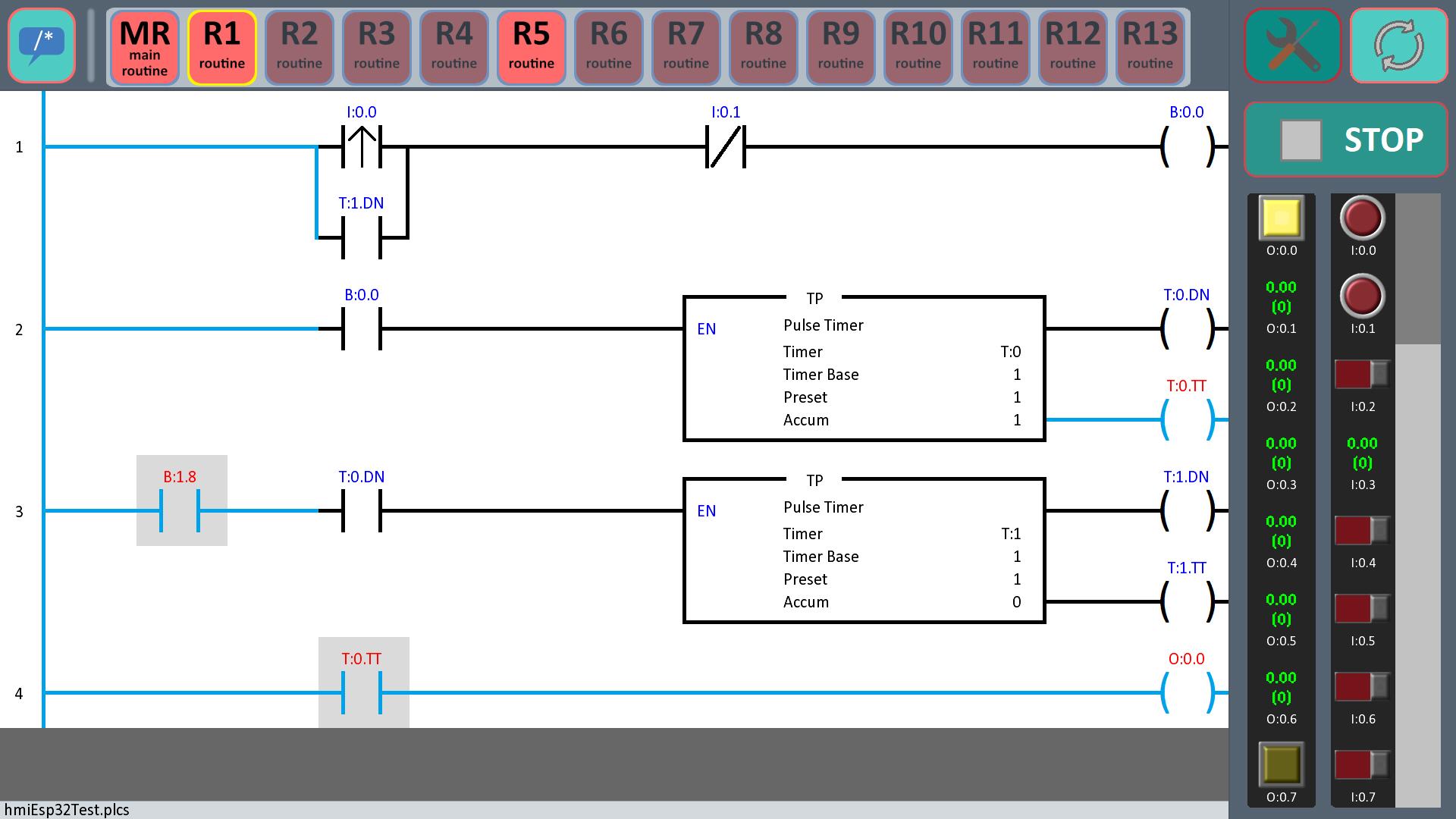Open the R10 routine tab
The height and width of the screenshot is (819, 1456).
pos(918,48)
